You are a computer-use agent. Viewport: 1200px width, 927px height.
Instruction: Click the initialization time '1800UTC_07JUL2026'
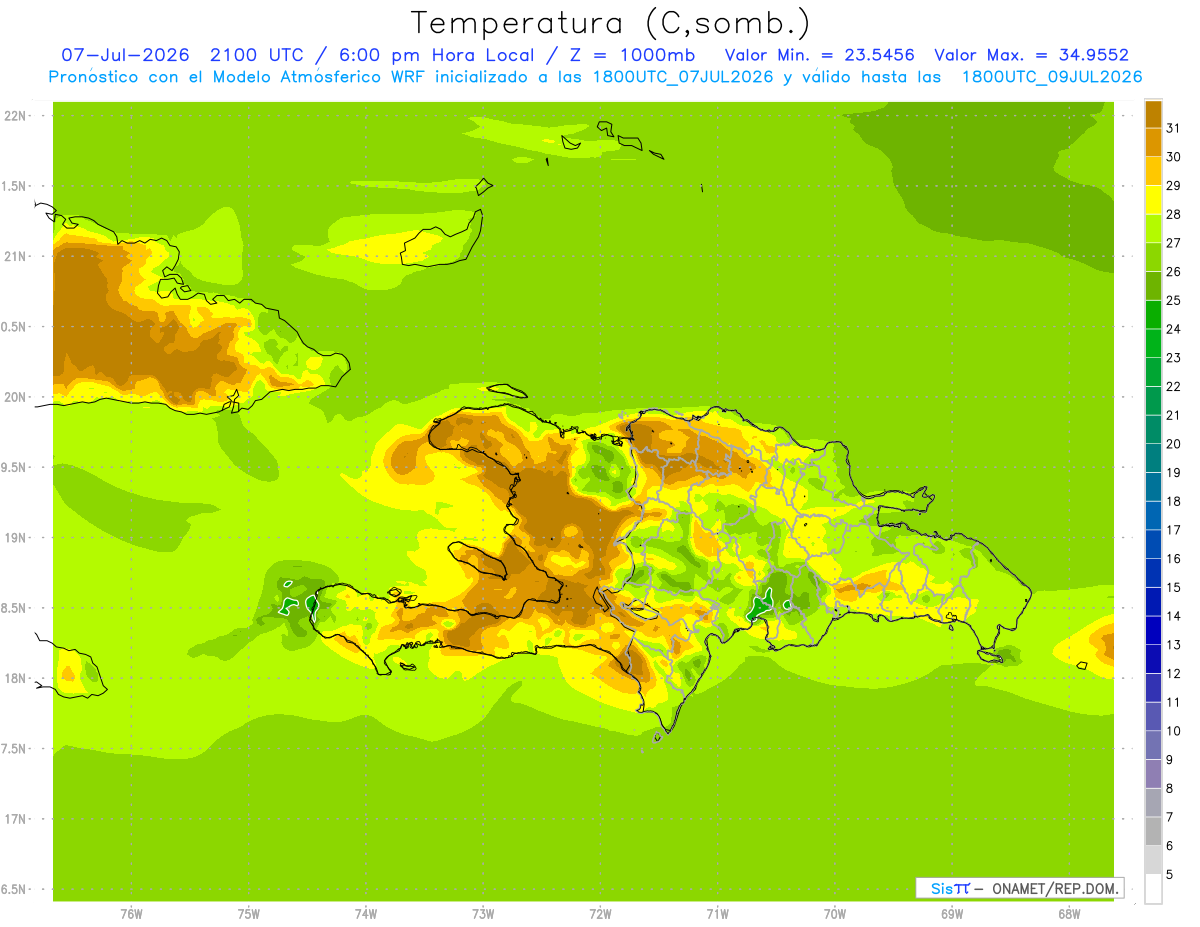(683, 77)
